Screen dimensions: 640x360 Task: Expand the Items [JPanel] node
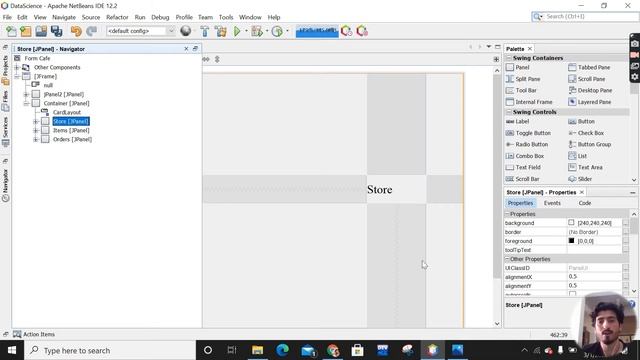click(x=36, y=130)
